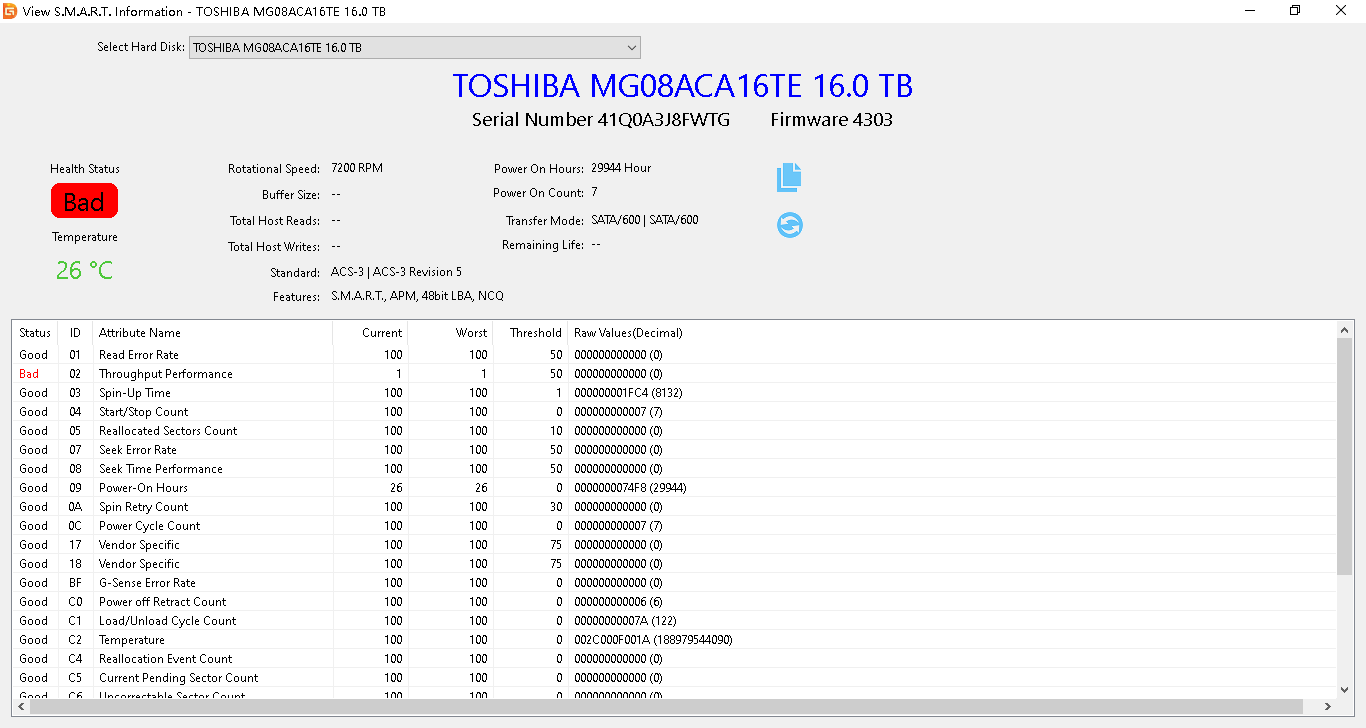Screen dimensions: 1366x728
Task: Click the app logo in the title bar
Action: point(10,11)
